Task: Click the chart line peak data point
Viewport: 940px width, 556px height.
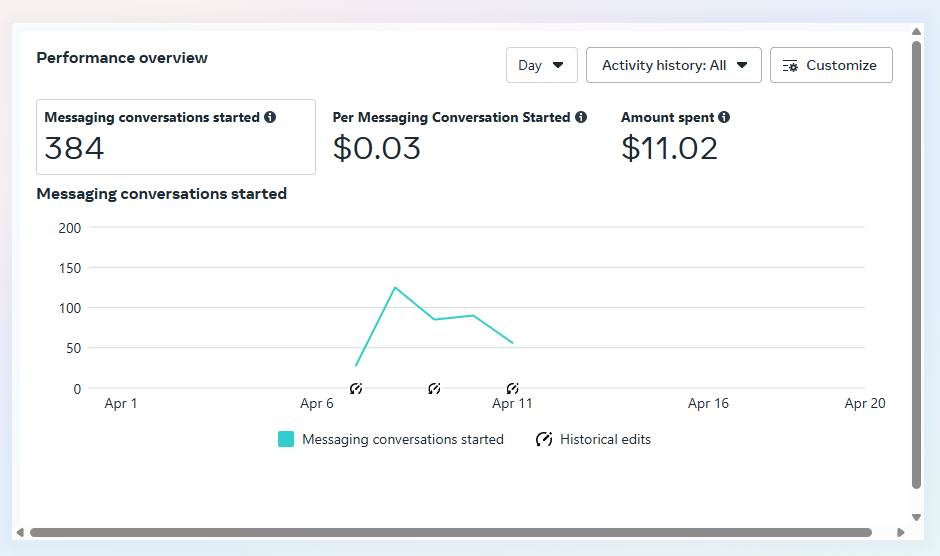Action: click(x=395, y=288)
